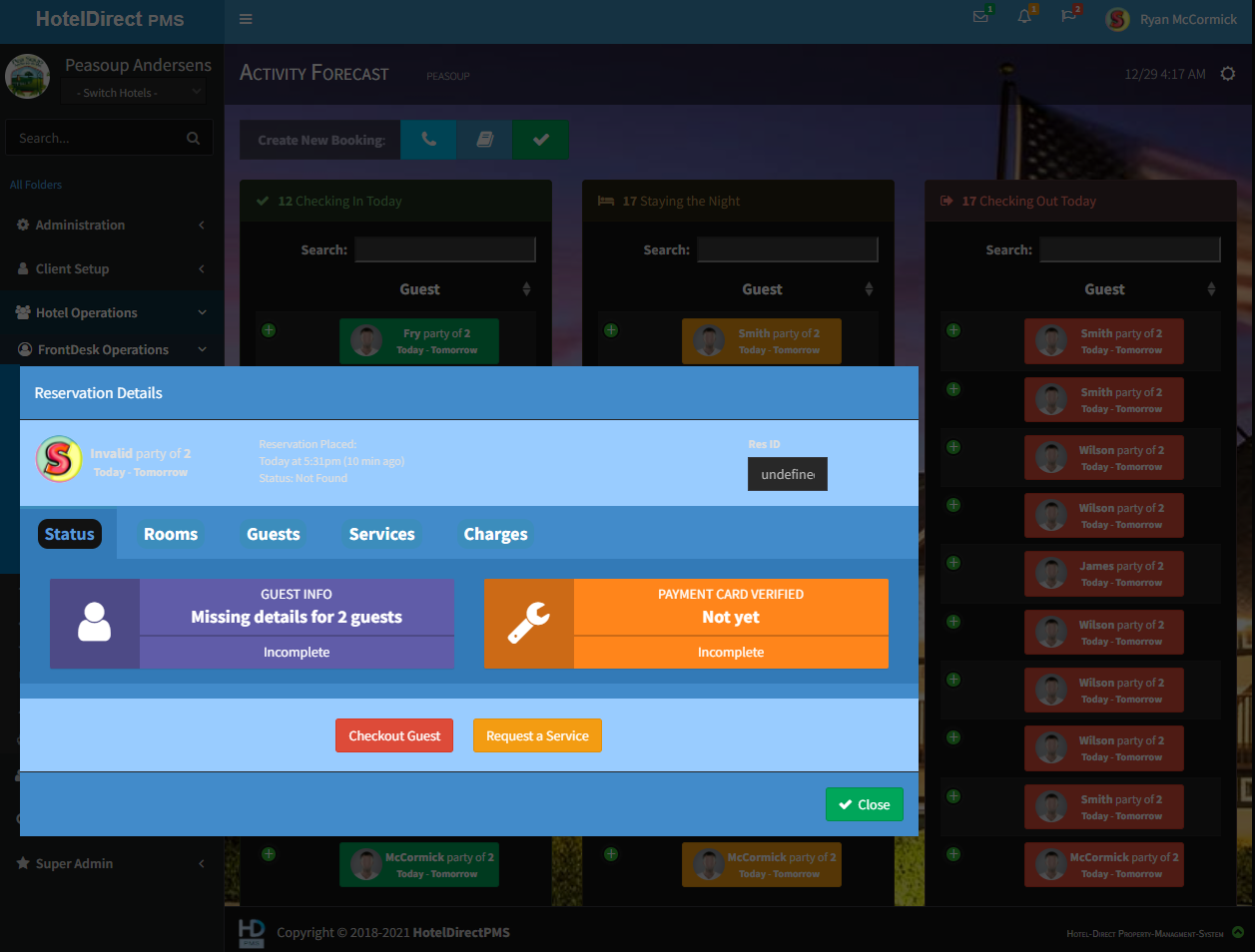The width and height of the screenshot is (1255, 952).
Task: Expand the Fry party row plus icon
Action: 269,330
